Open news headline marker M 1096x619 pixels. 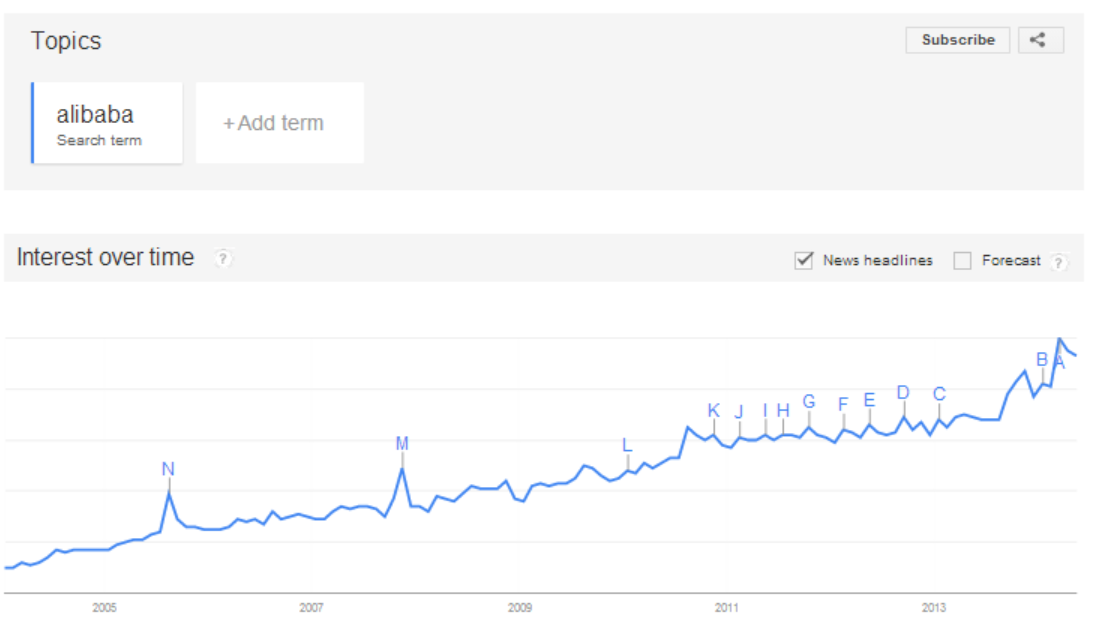point(402,443)
